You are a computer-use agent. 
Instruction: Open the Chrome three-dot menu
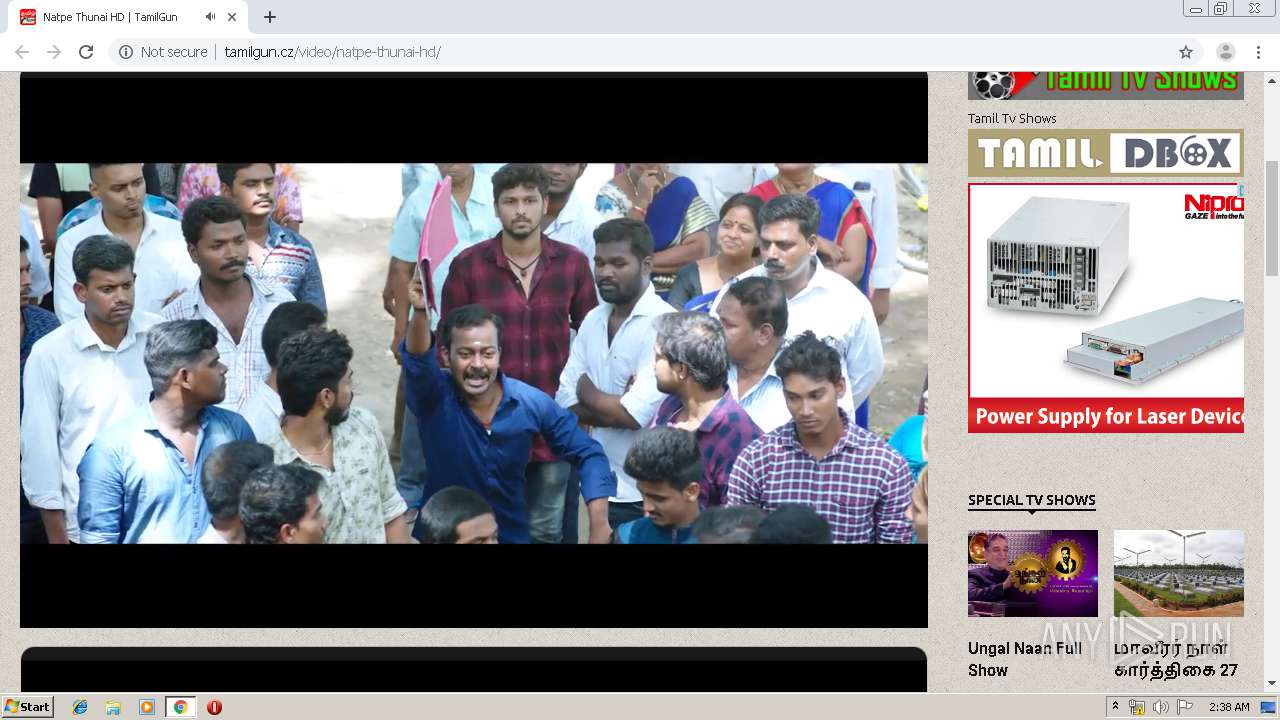pos(1258,52)
